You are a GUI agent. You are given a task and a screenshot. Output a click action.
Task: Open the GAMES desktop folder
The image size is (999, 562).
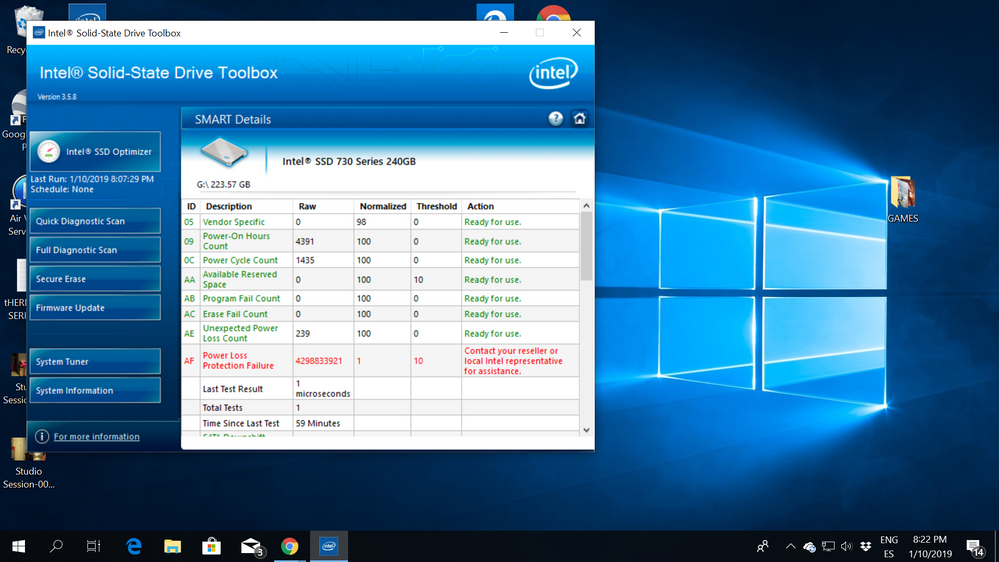pyautogui.click(x=902, y=198)
